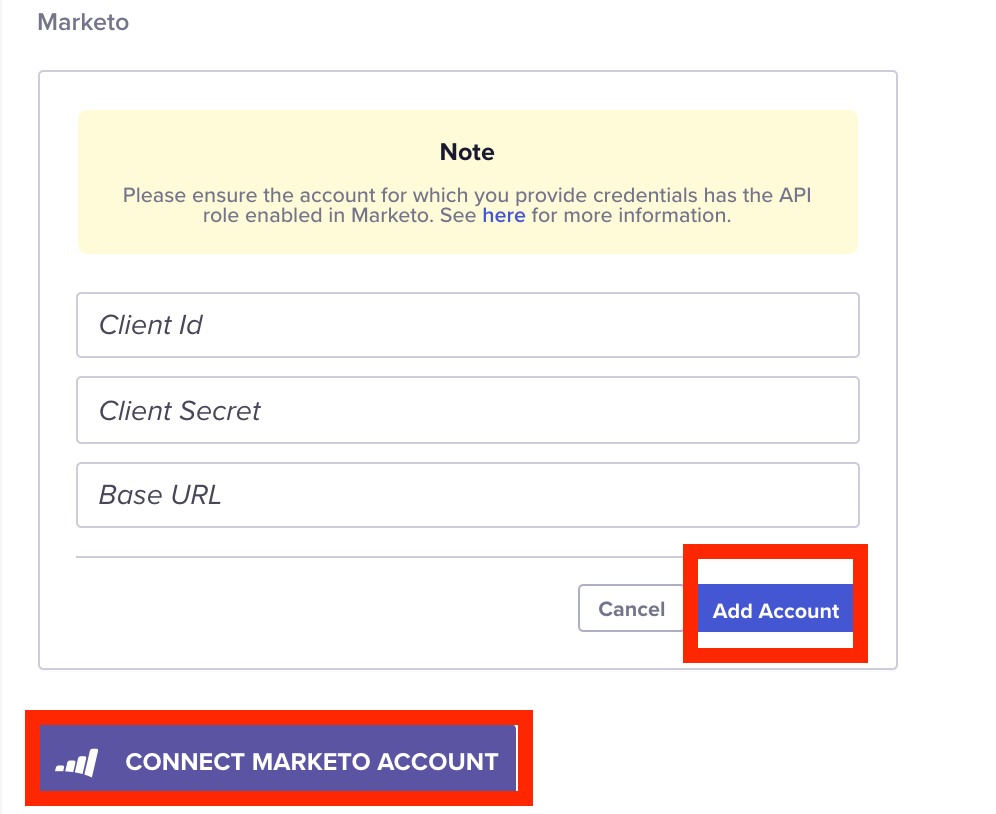Image resolution: width=996 pixels, height=814 pixels.
Task: Select the Marketo section heading
Action: (83, 22)
